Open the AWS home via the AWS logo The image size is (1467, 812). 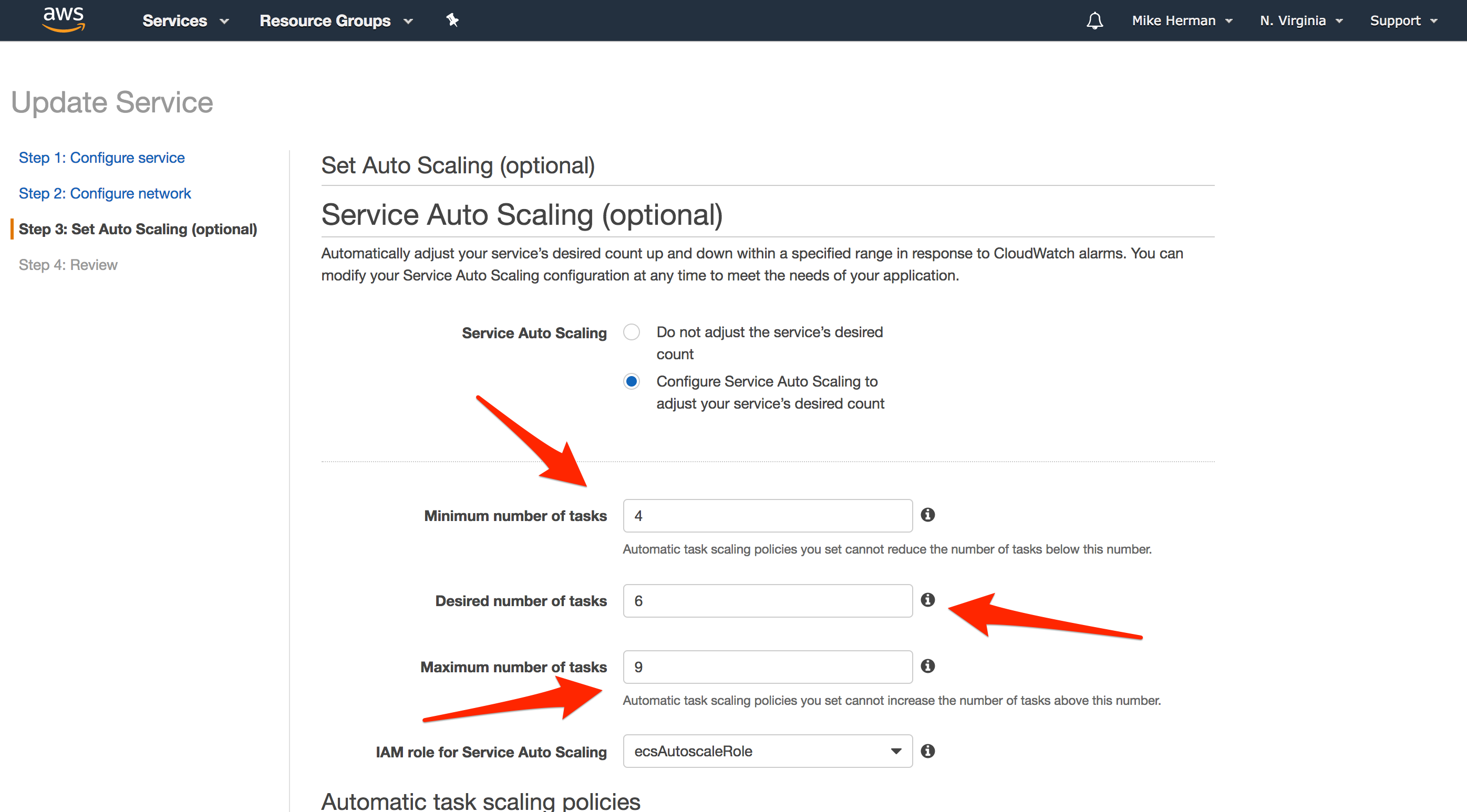[63, 19]
